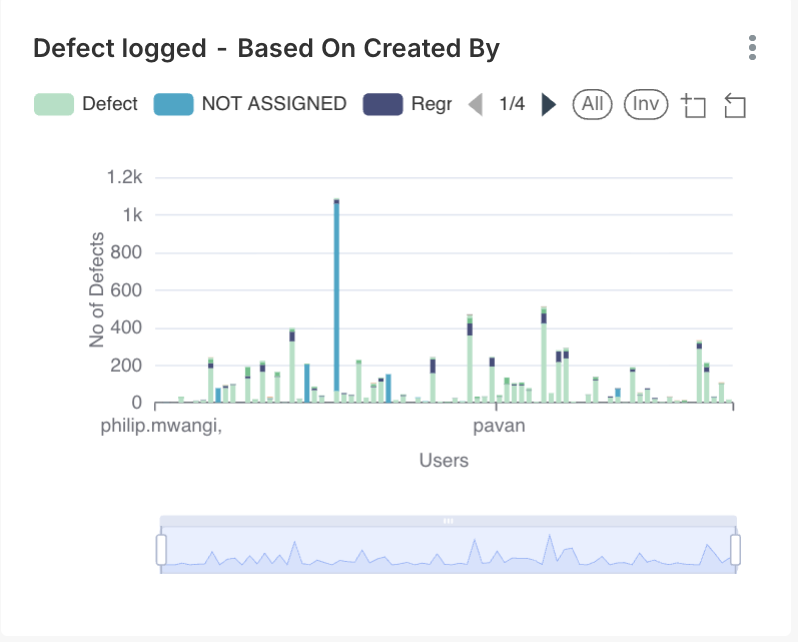Toggle the NOT ASSIGNED legend series
798x642 pixels.
[250, 104]
